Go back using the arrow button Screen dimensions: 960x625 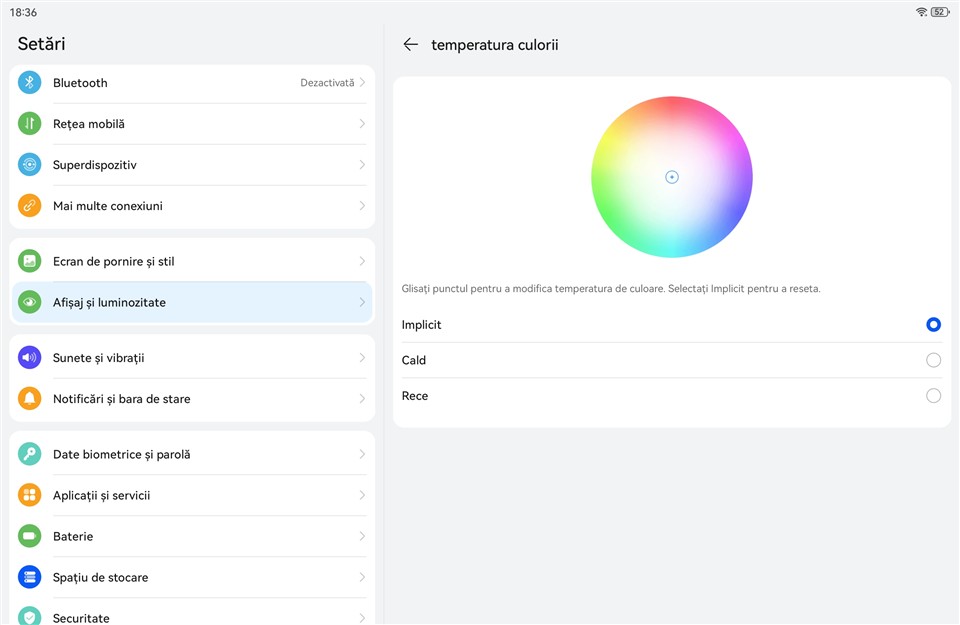tap(410, 45)
